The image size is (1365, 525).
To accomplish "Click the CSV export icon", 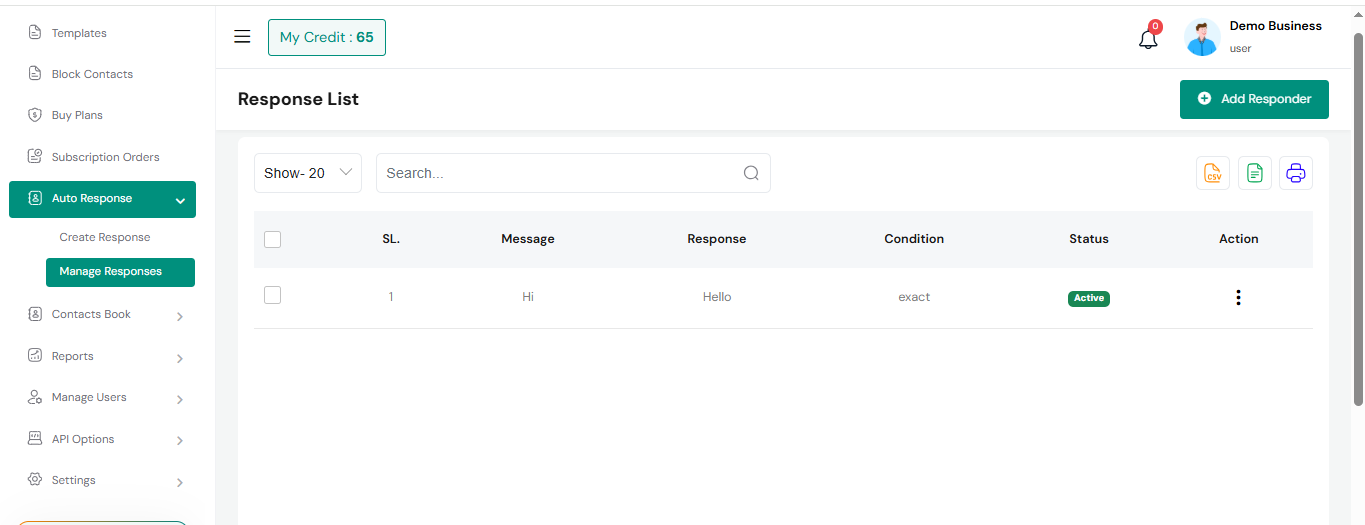I will pos(1213,173).
